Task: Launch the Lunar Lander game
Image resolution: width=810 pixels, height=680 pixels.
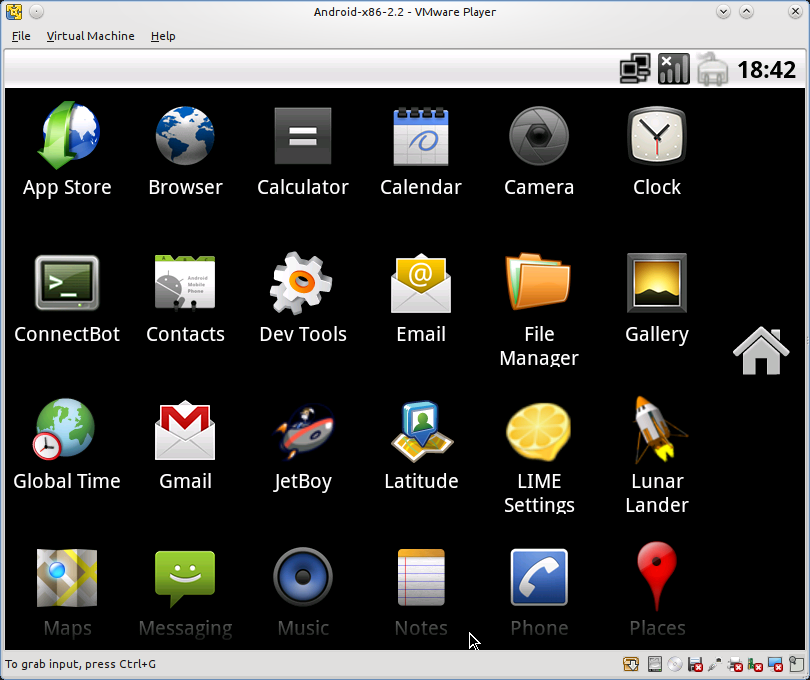Action: click(x=657, y=455)
